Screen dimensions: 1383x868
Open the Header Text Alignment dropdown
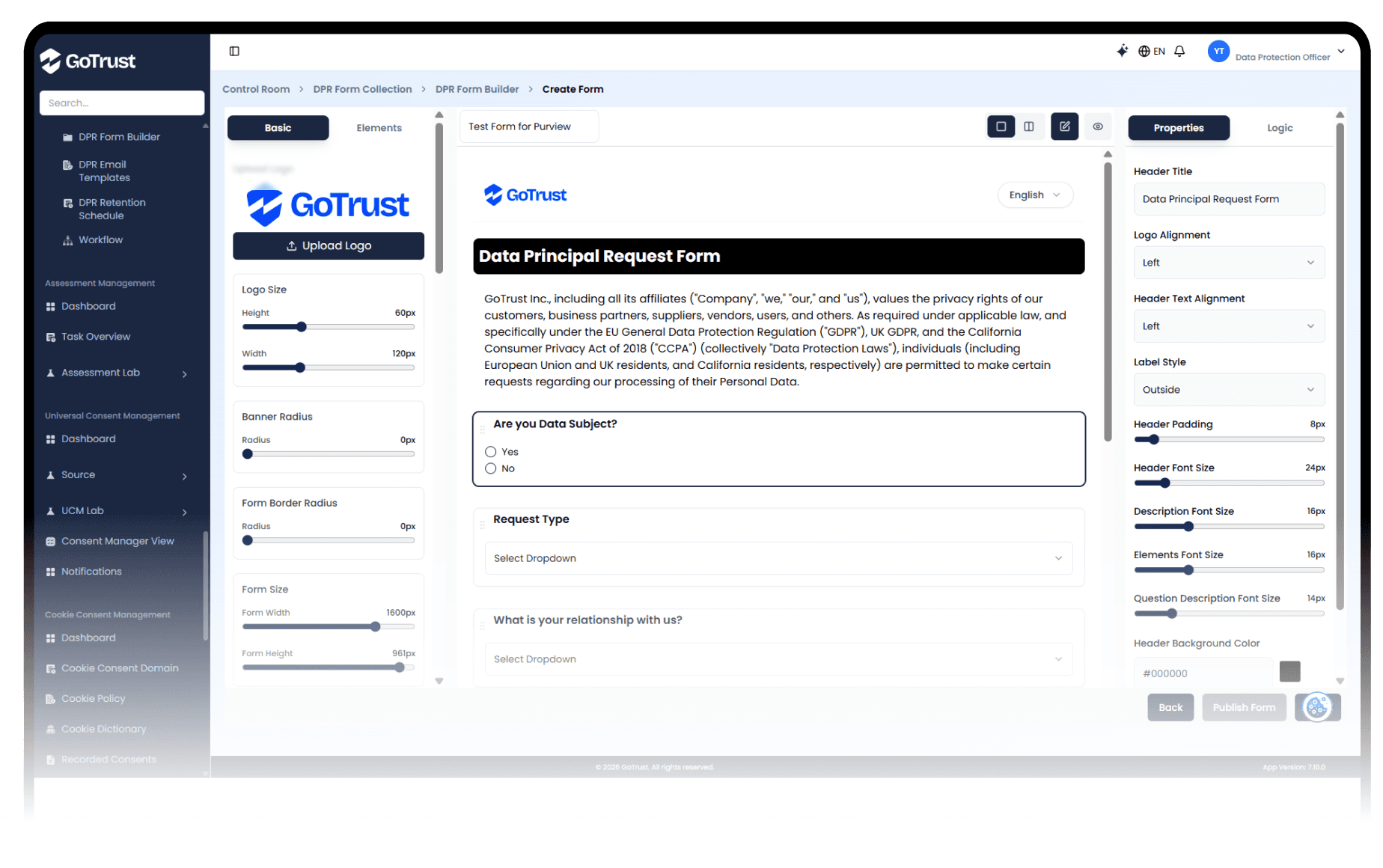pyautogui.click(x=1229, y=326)
